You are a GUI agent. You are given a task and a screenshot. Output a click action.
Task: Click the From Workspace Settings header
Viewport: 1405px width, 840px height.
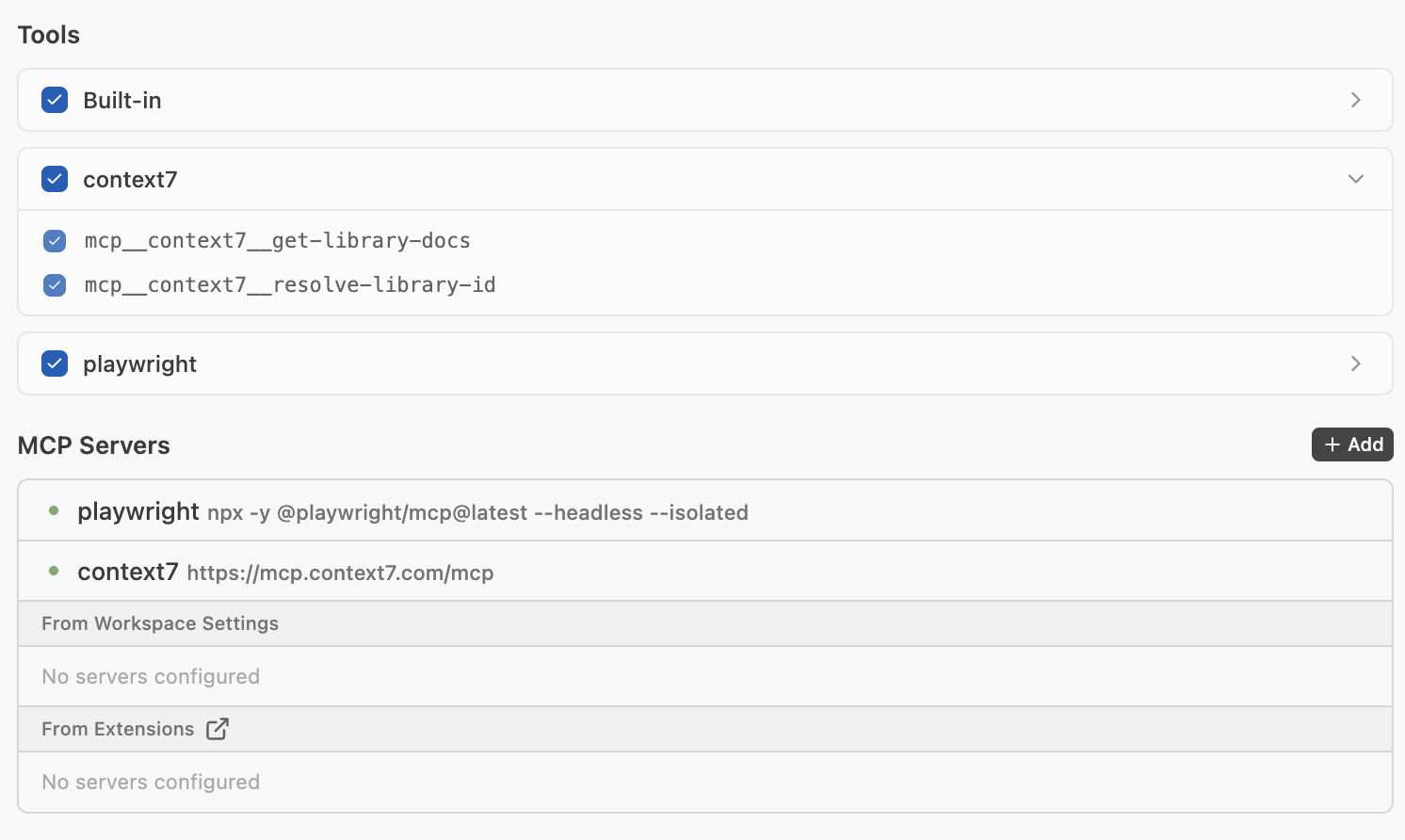click(x=160, y=623)
